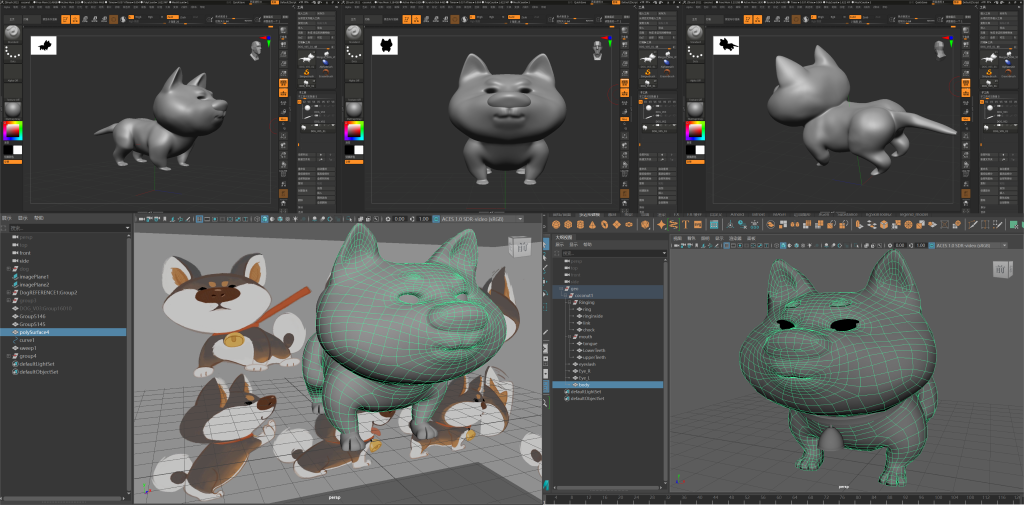This screenshot has width=1024, height=505.
Task: Toggle Draw mode button in left ZBrush window
Action: click(x=75, y=20)
